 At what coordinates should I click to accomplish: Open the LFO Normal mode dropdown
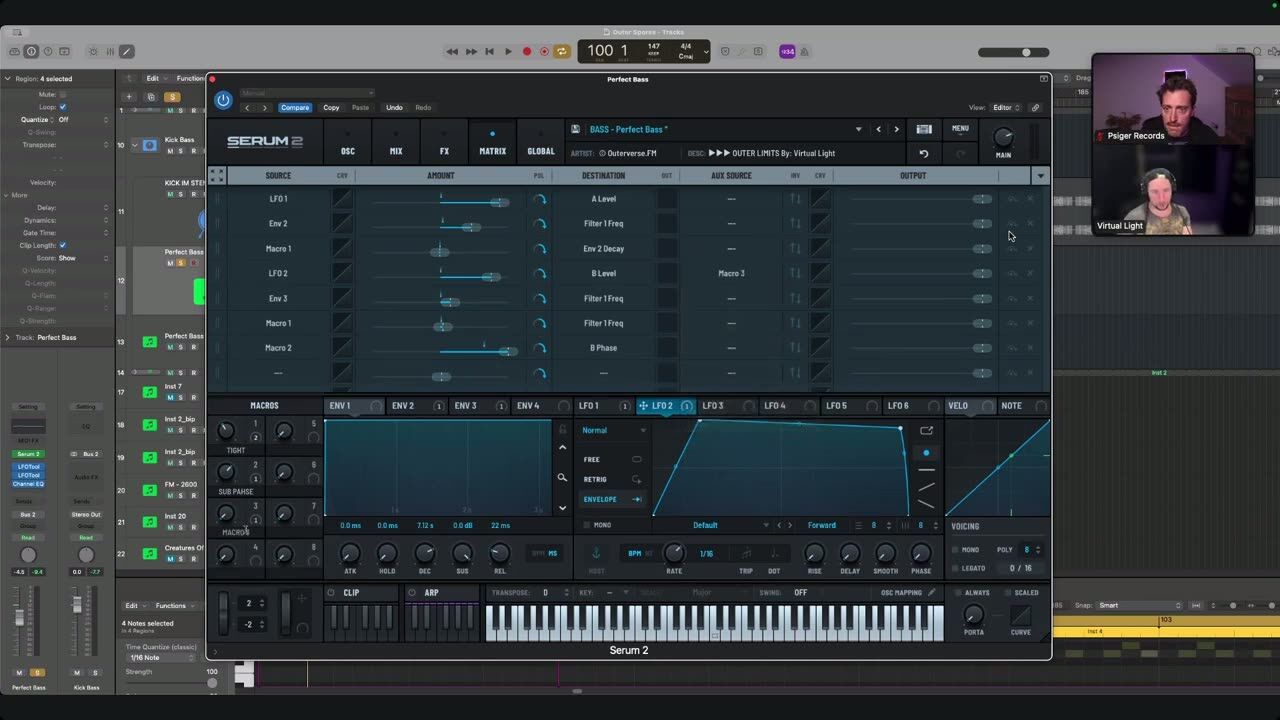tap(614, 430)
